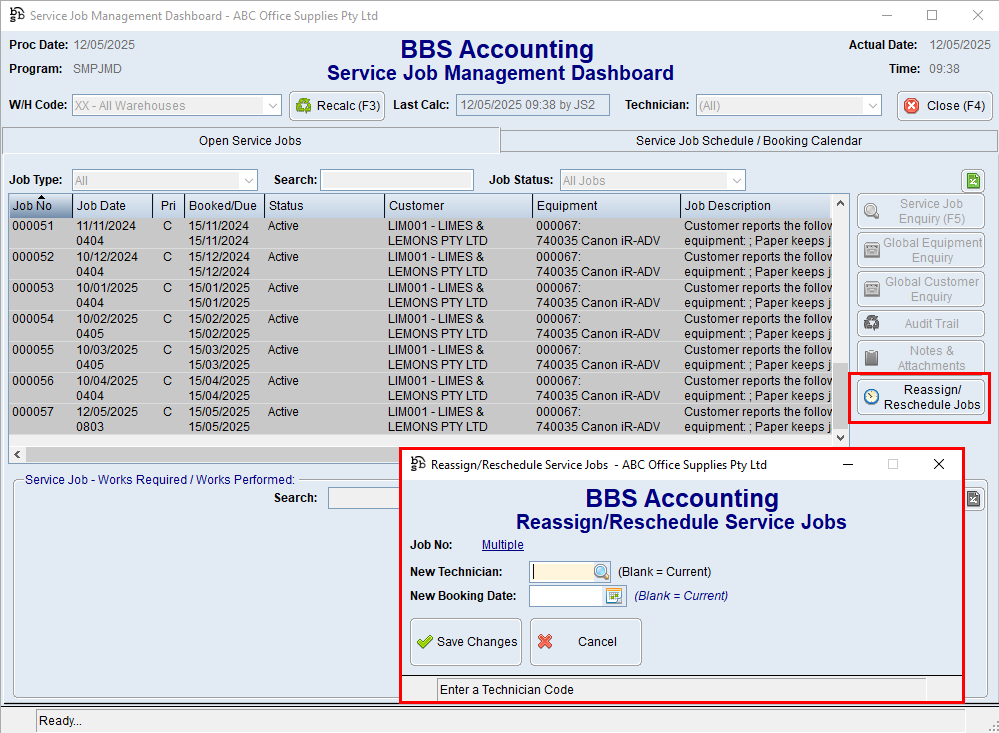999x733 pixels.
Task: Open Notes & Attachments
Action: (920, 358)
